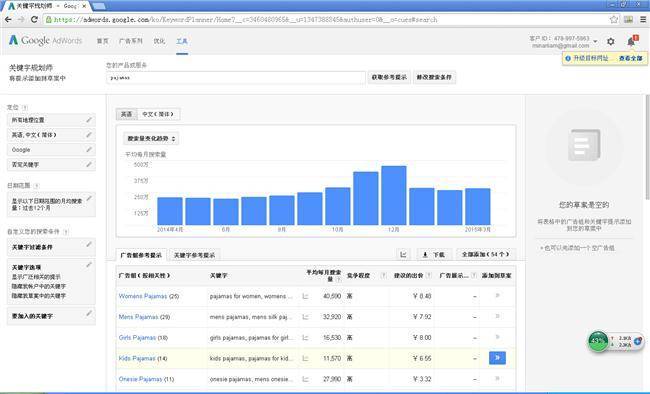This screenshot has width=650, height=394.
Task: Open the tools tab in navigation
Action: tap(182, 41)
